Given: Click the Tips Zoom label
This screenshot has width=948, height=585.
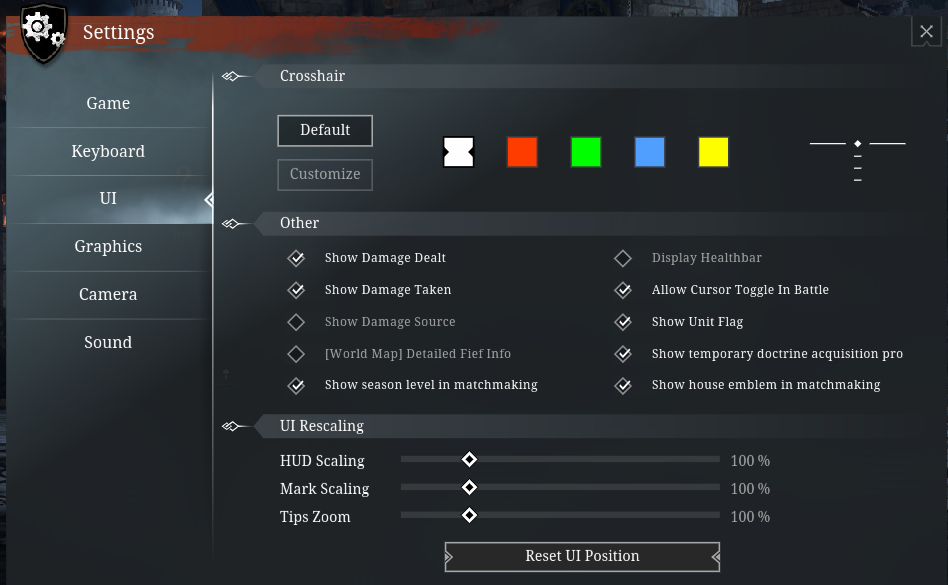Looking at the screenshot, I should [x=315, y=517].
